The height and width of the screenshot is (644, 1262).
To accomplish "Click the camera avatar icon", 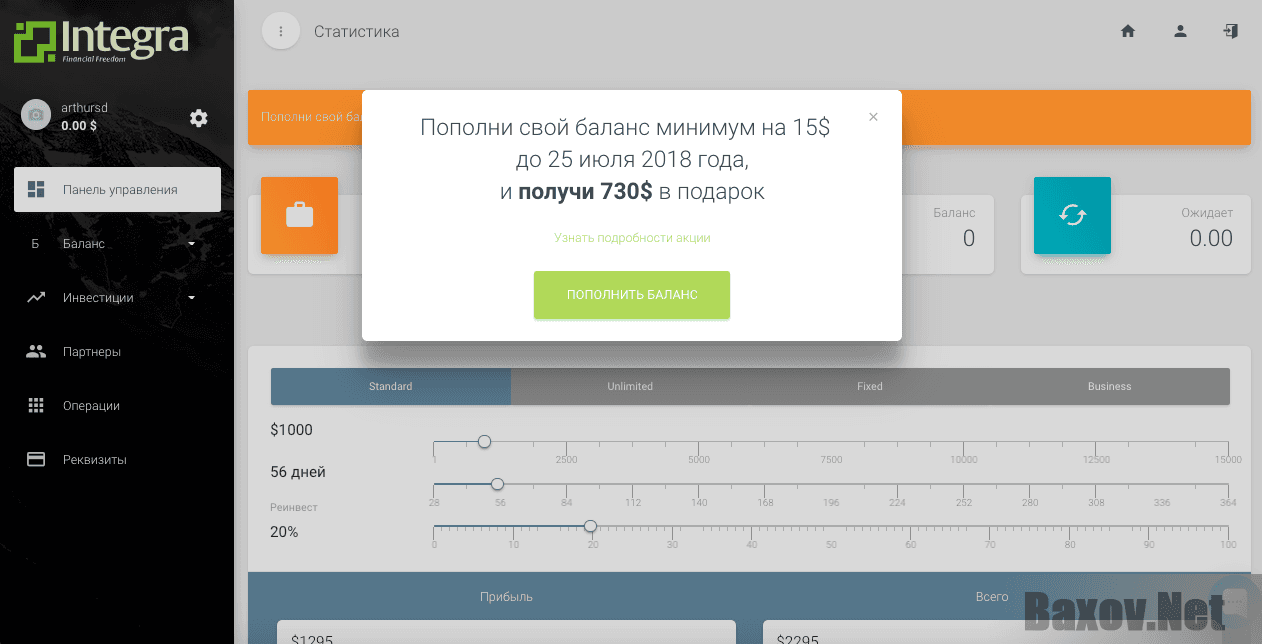I will click(36, 116).
